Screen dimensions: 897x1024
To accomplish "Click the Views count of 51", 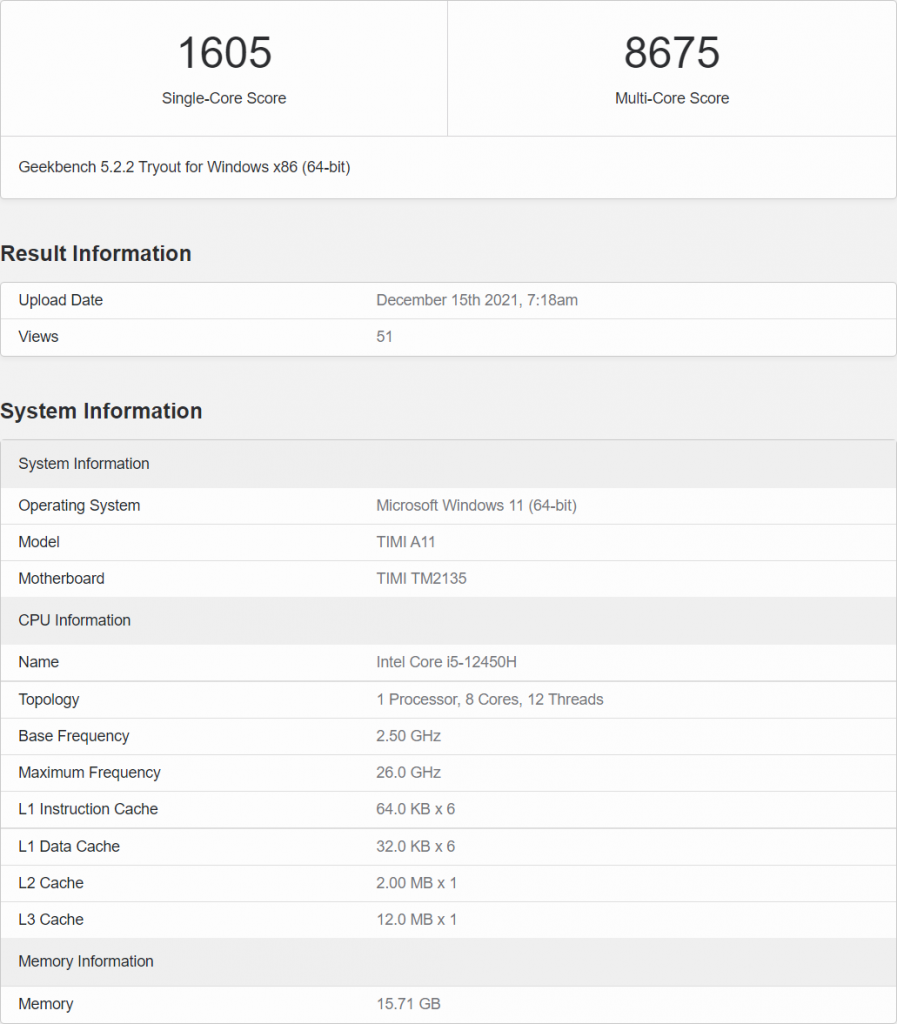I will click(384, 337).
